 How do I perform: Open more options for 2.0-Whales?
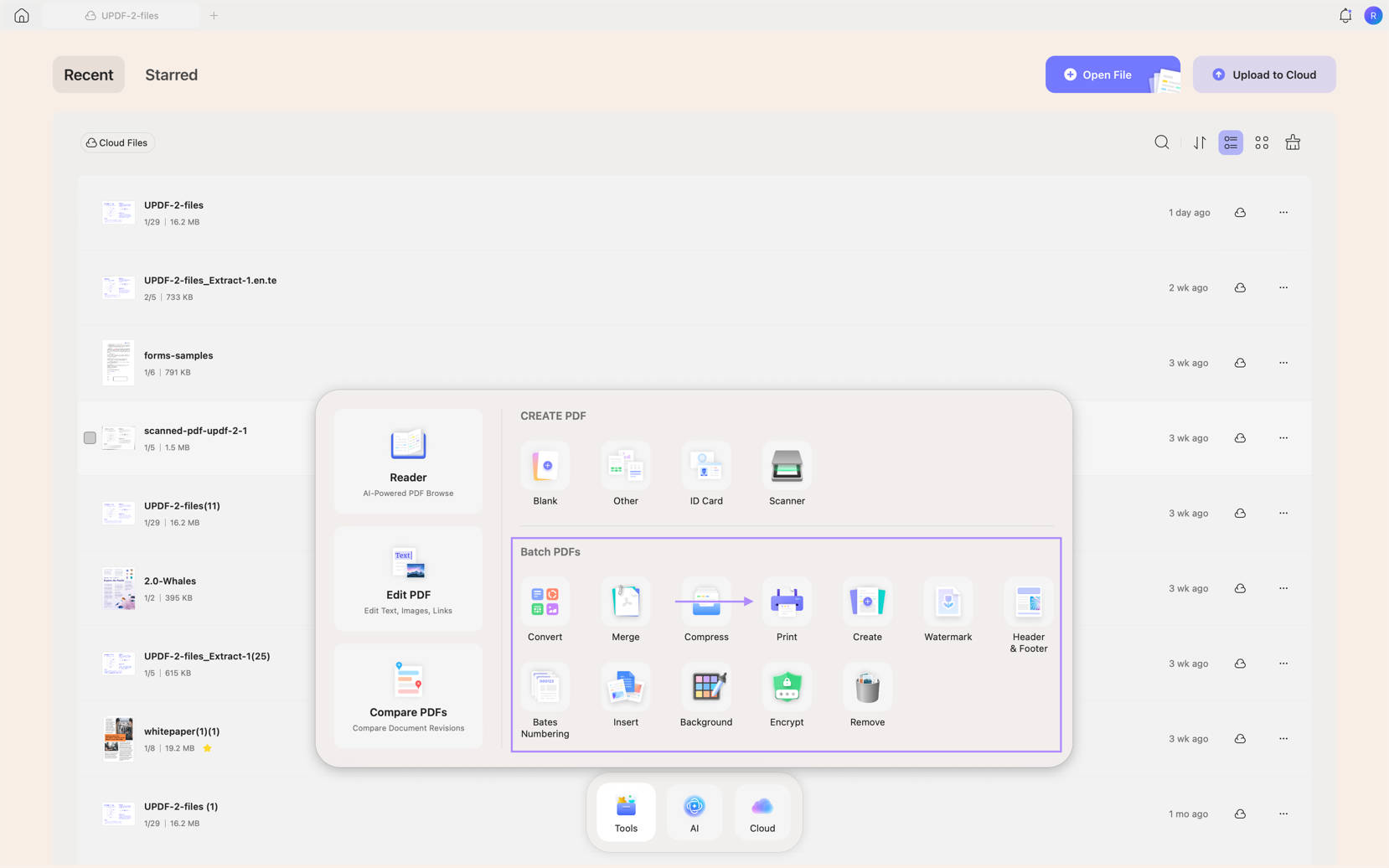(1283, 588)
